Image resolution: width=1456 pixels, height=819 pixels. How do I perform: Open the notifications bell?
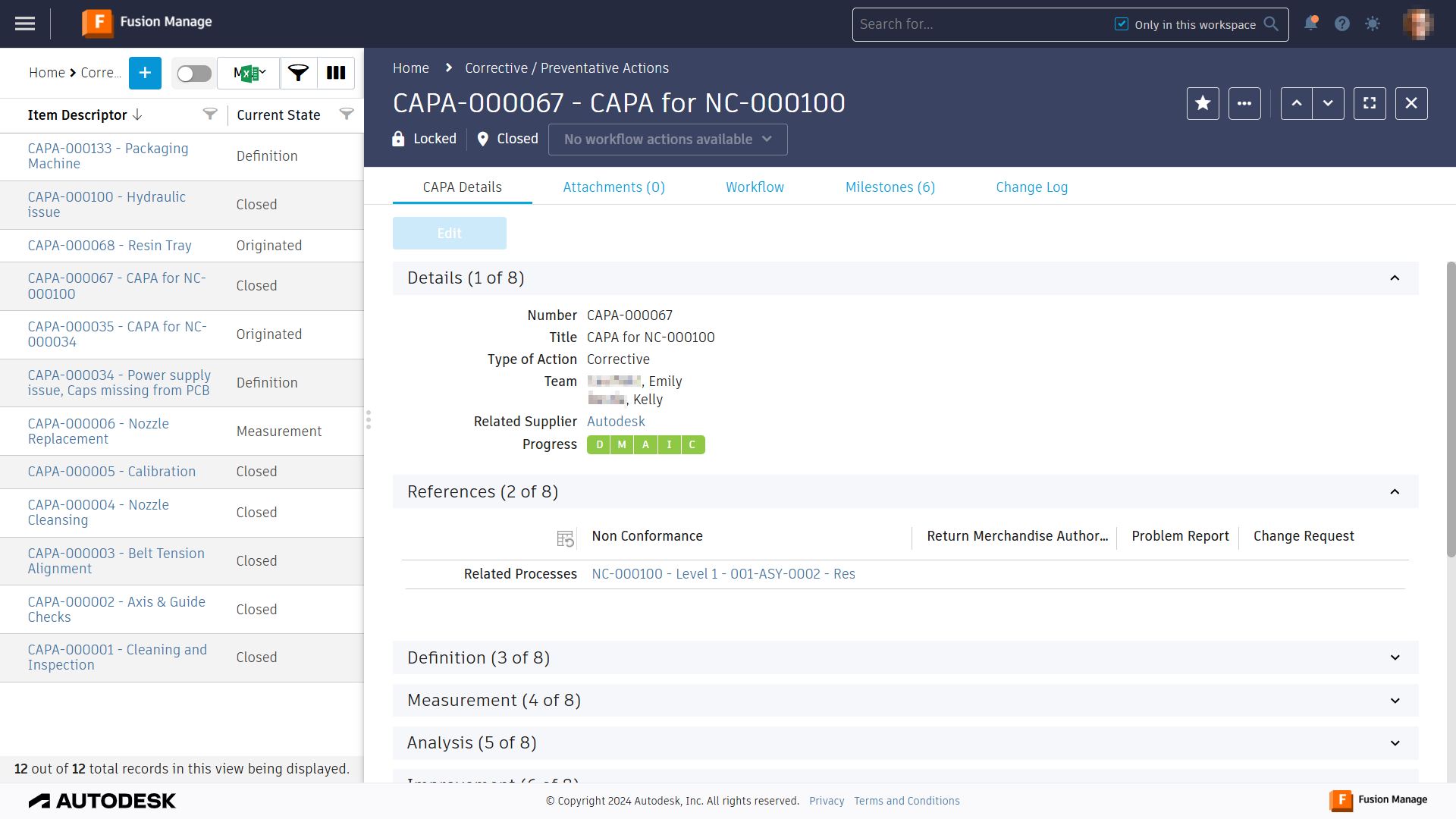[x=1310, y=24]
